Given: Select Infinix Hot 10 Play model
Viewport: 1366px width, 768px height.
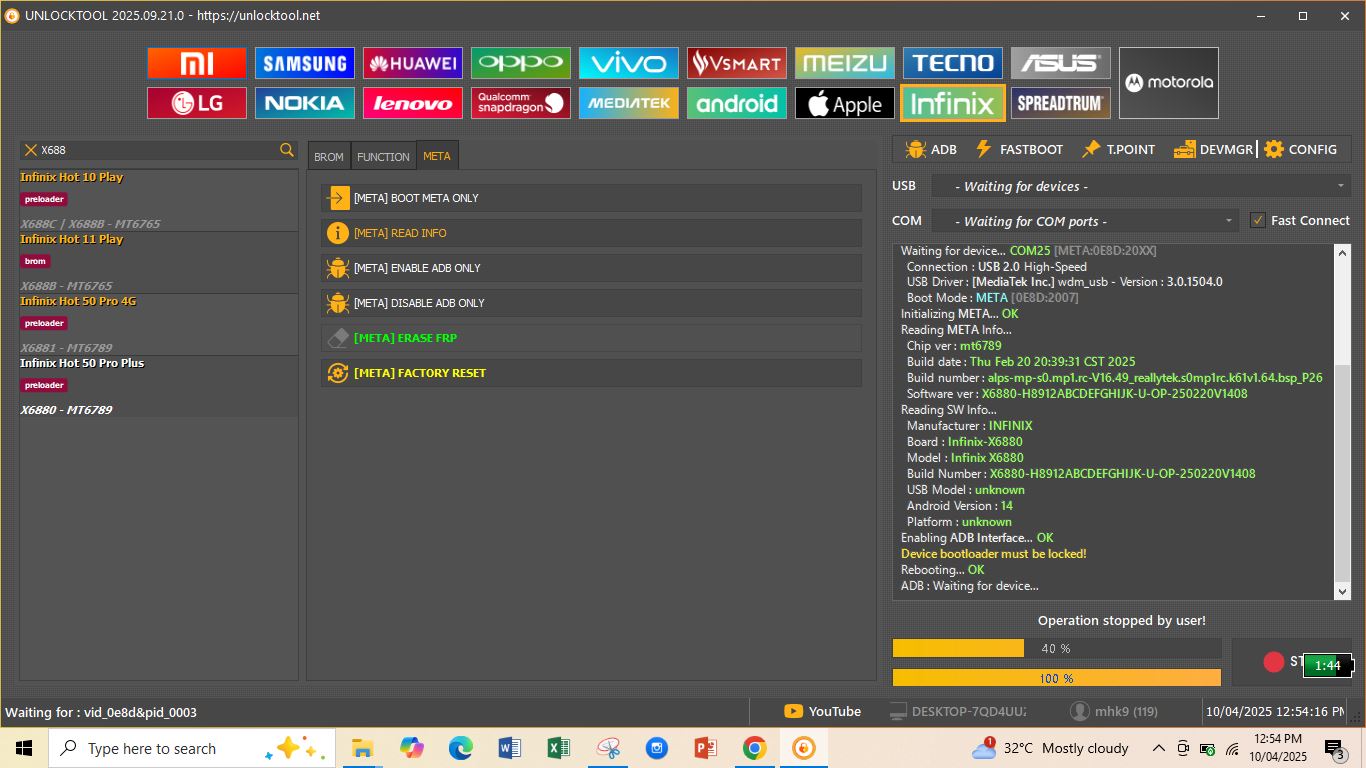Looking at the screenshot, I should pos(159,200).
